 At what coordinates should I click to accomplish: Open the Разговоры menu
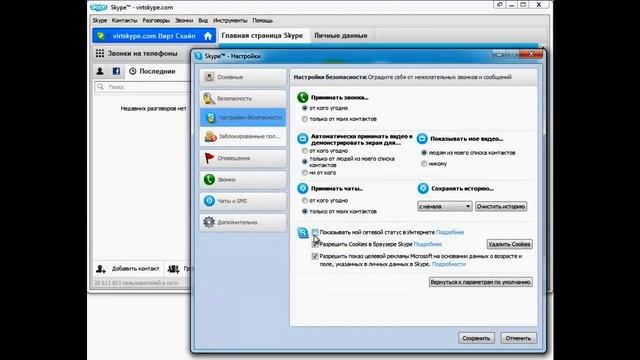pyautogui.click(x=156, y=20)
